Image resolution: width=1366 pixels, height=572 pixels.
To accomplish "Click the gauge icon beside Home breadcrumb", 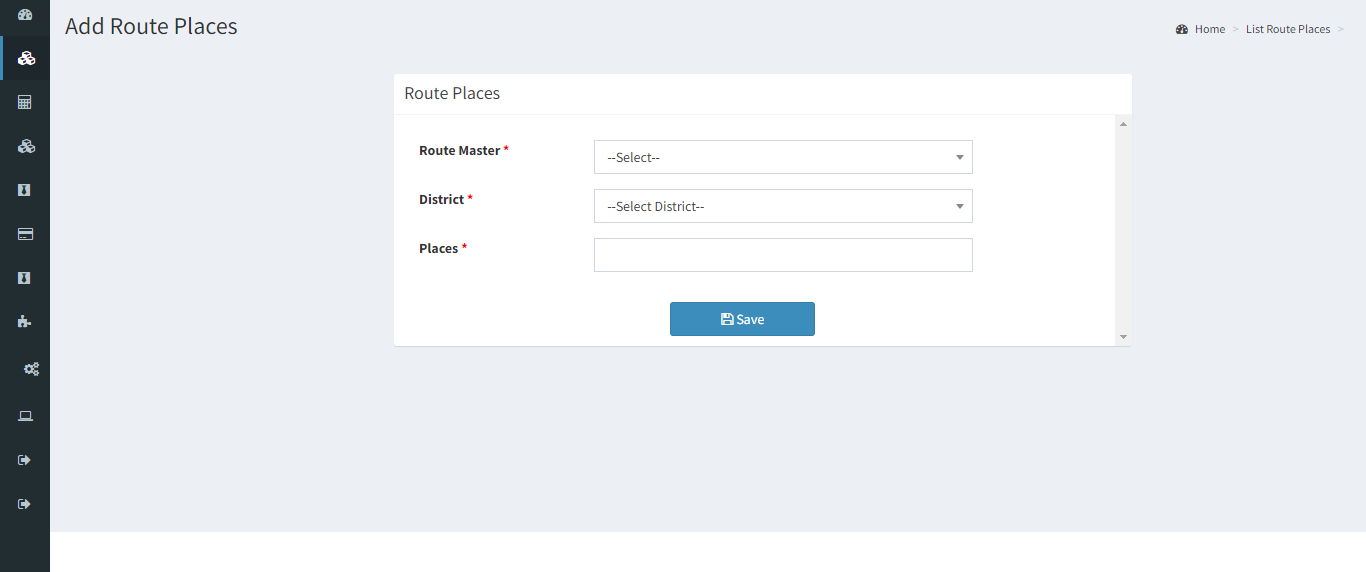I will pyautogui.click(x=1182, y=29).
